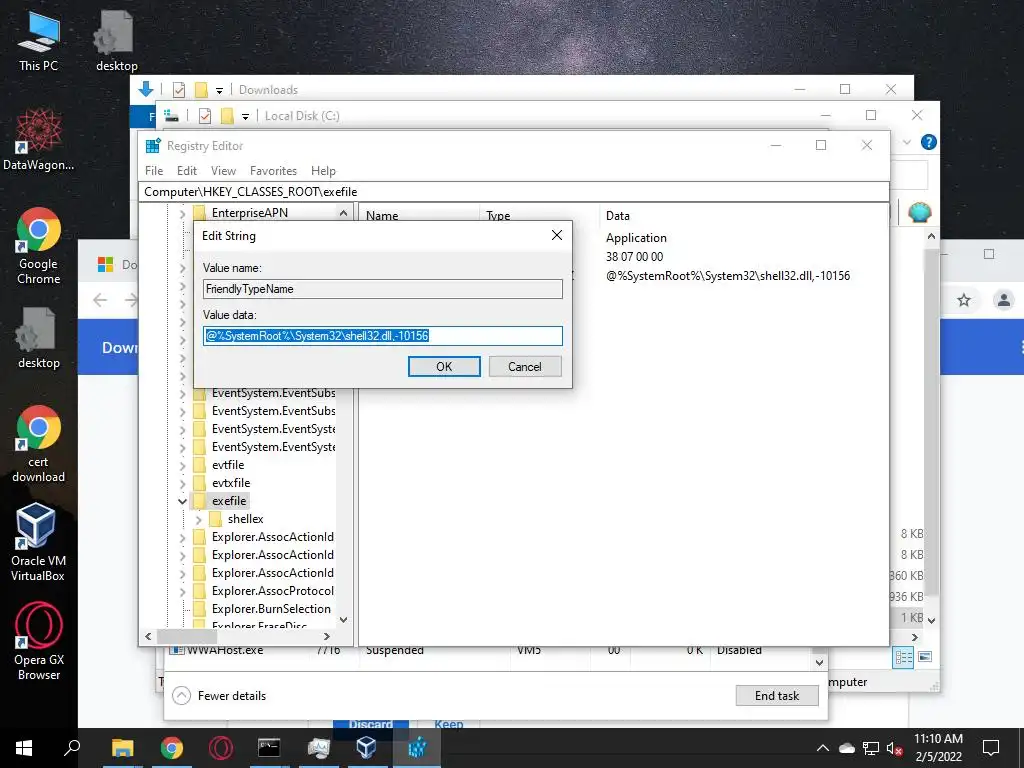The width and height of the screenshot is (1024, 768).
Task: Click the 'Application' data value
Action: [636, 238]
